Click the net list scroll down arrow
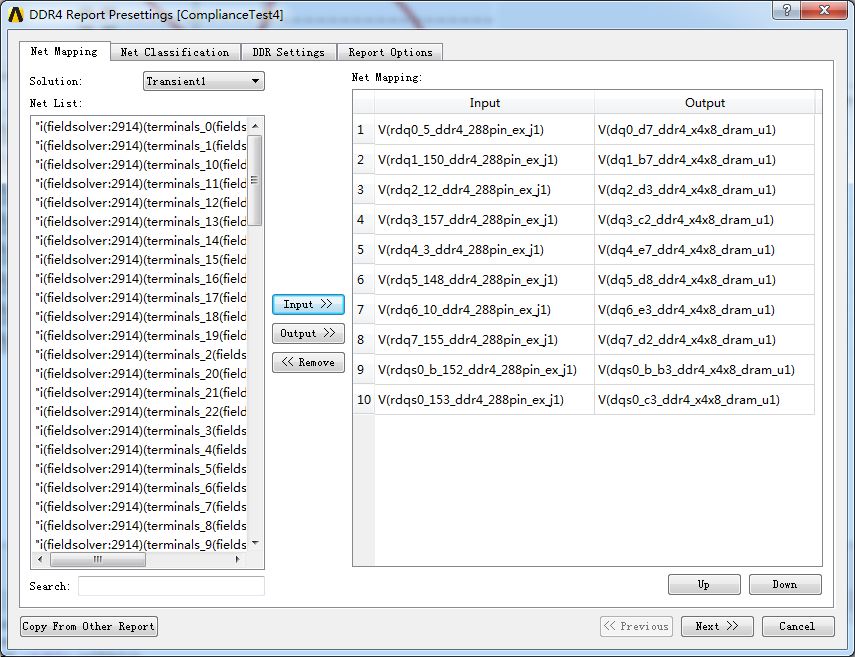This screenshot has height=657, width=855. [255, 544]
